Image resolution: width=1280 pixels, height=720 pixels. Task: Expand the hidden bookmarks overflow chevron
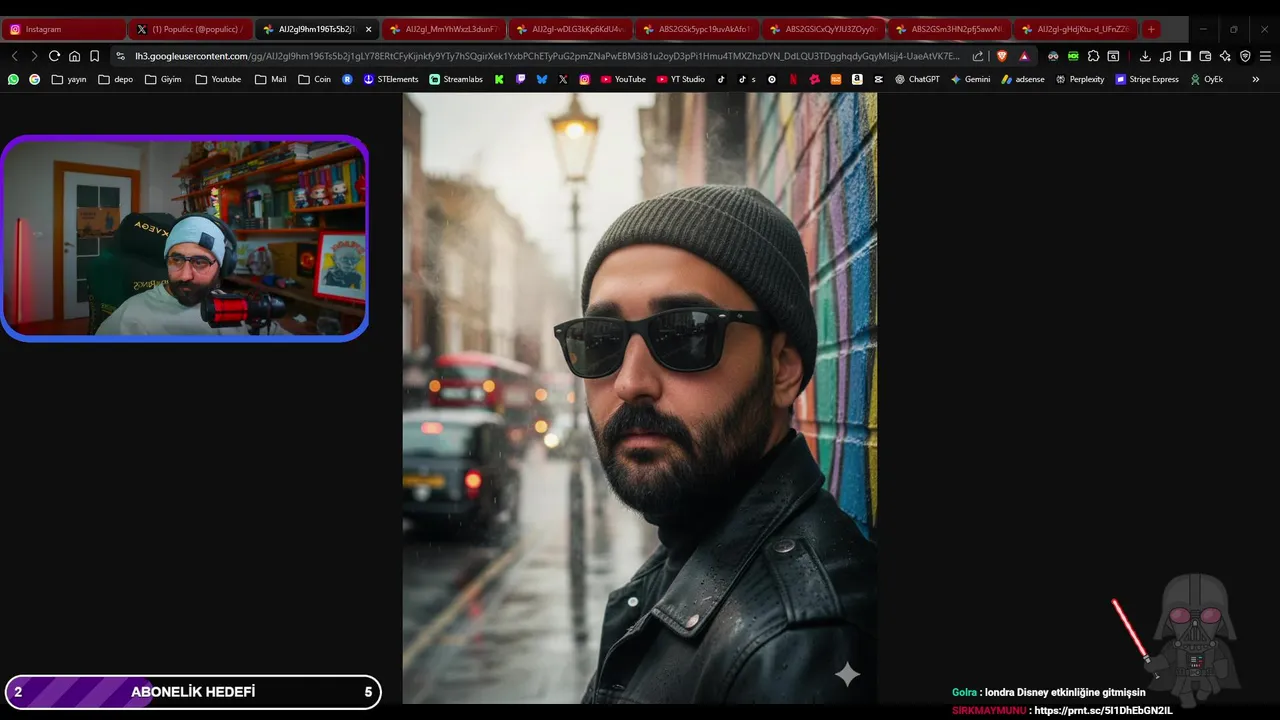pos(1255,79)
